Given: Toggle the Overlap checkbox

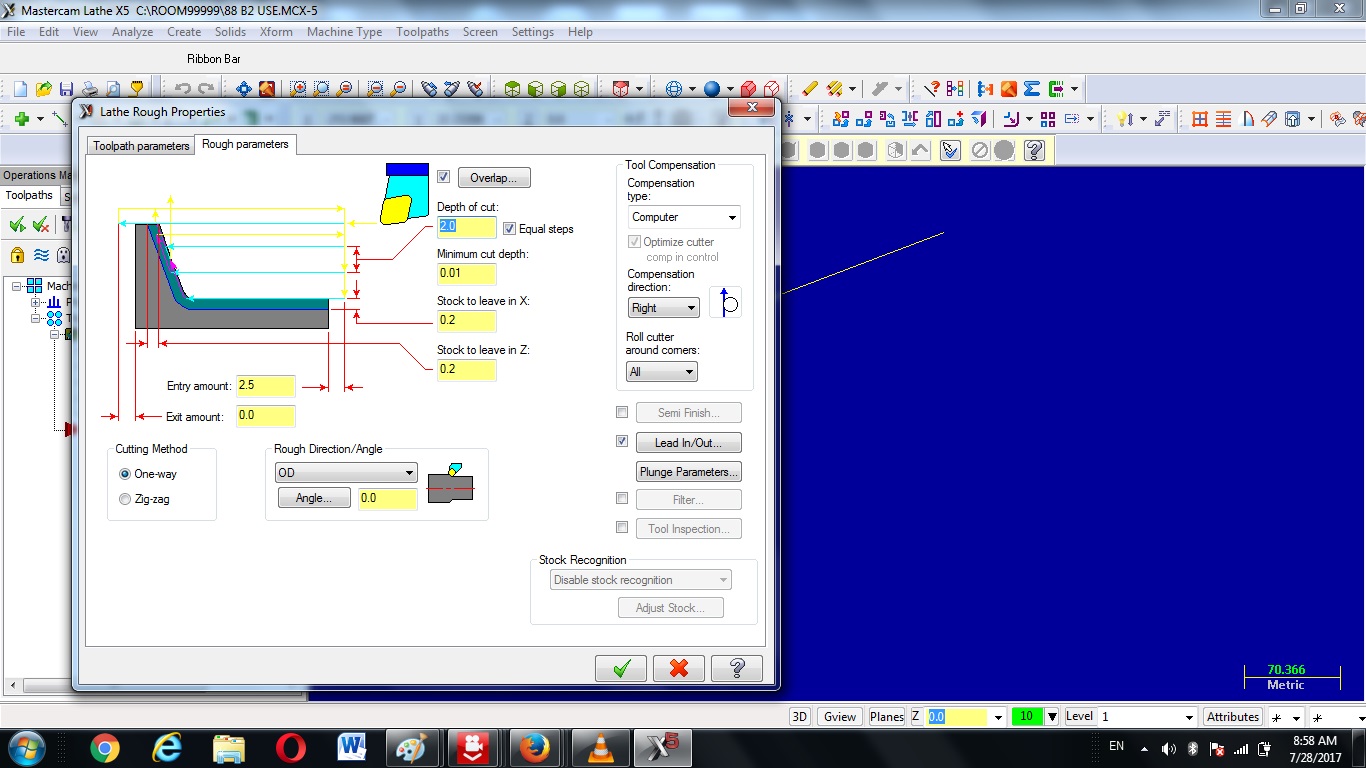Looking at the screenshot, I should [443, 177].
